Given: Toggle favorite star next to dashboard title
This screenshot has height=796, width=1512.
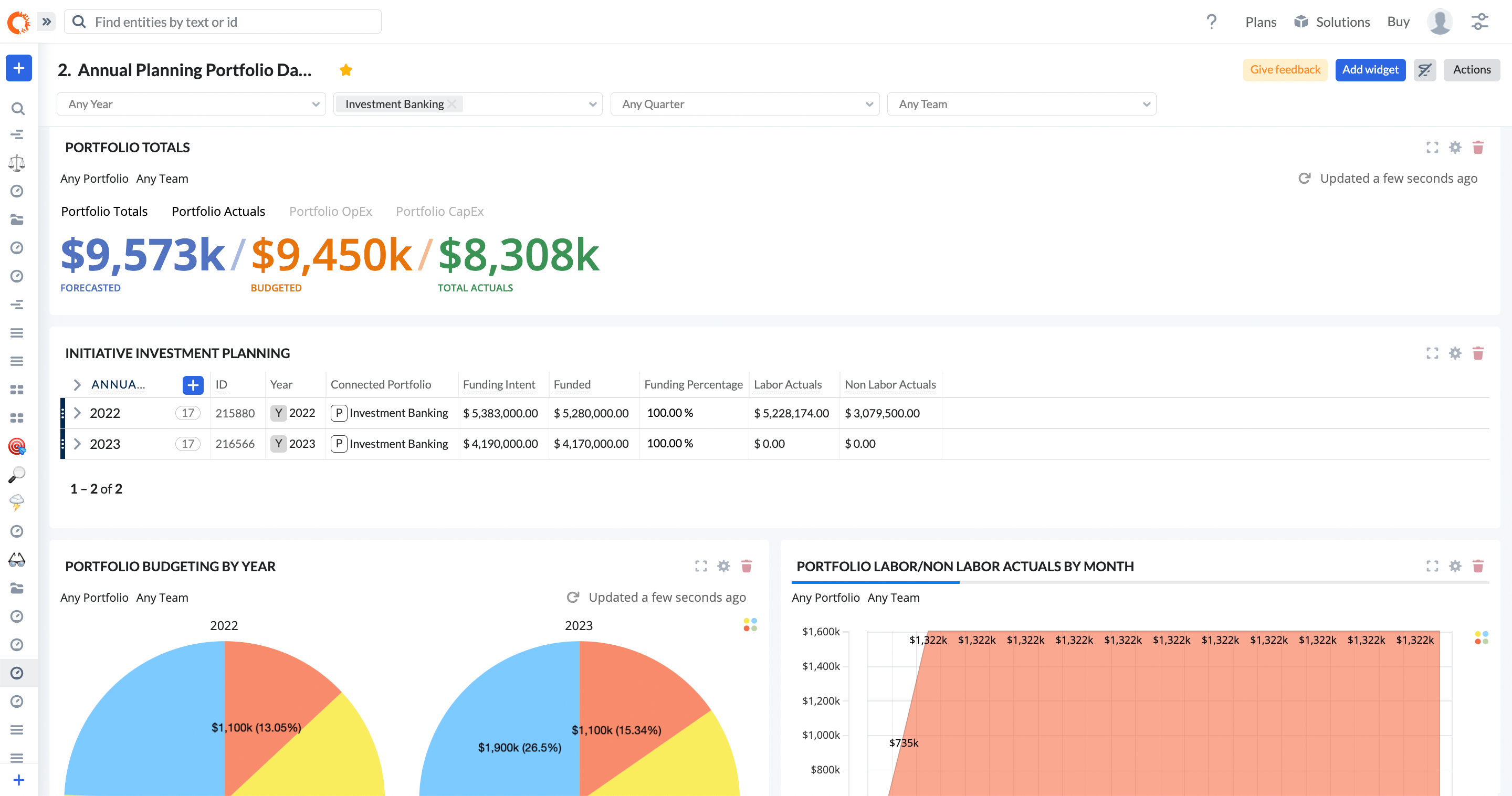Looking at the screenshot, I should coord(346,70).
